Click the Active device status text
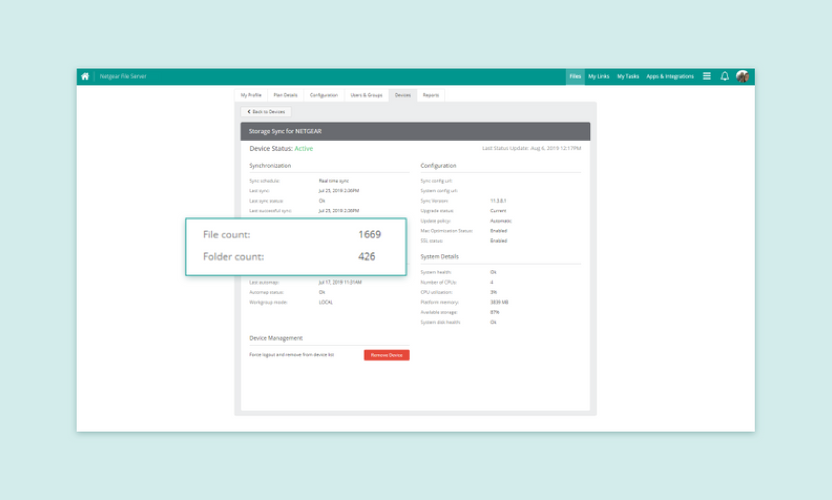Screen dimensions: 832x500 click(x=303, y=148)
